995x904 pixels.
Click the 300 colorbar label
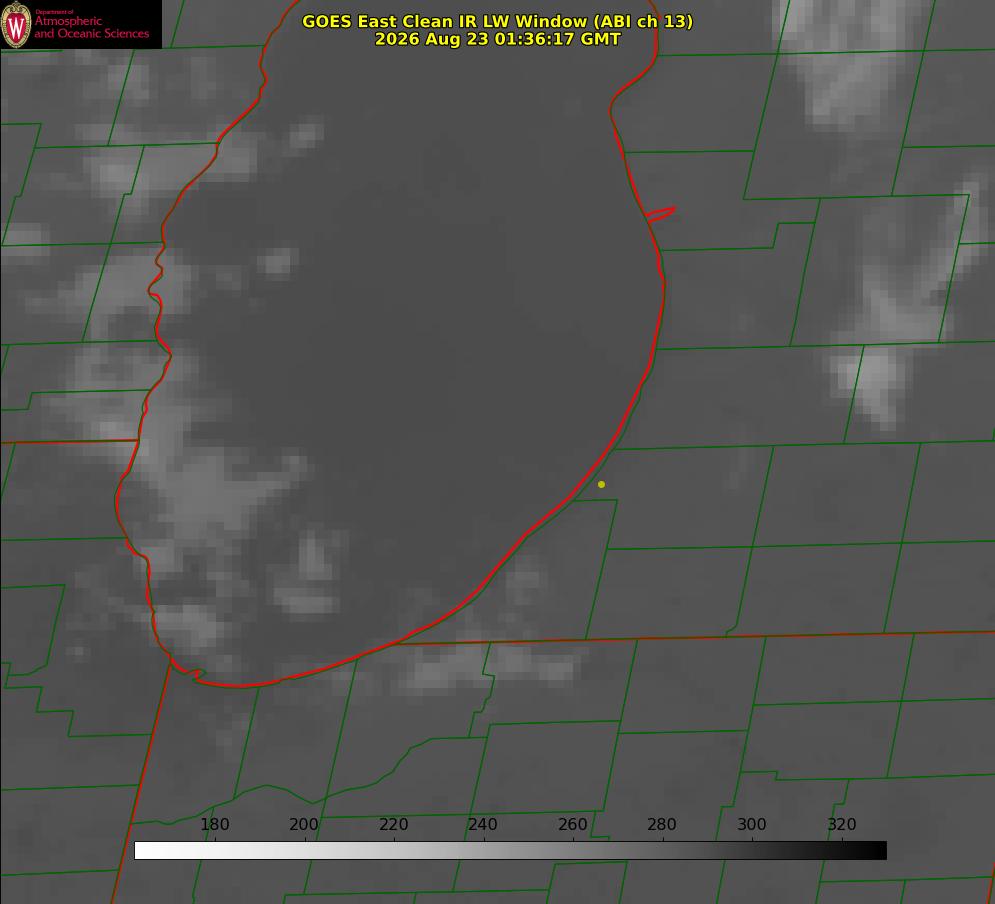(752, 824)
